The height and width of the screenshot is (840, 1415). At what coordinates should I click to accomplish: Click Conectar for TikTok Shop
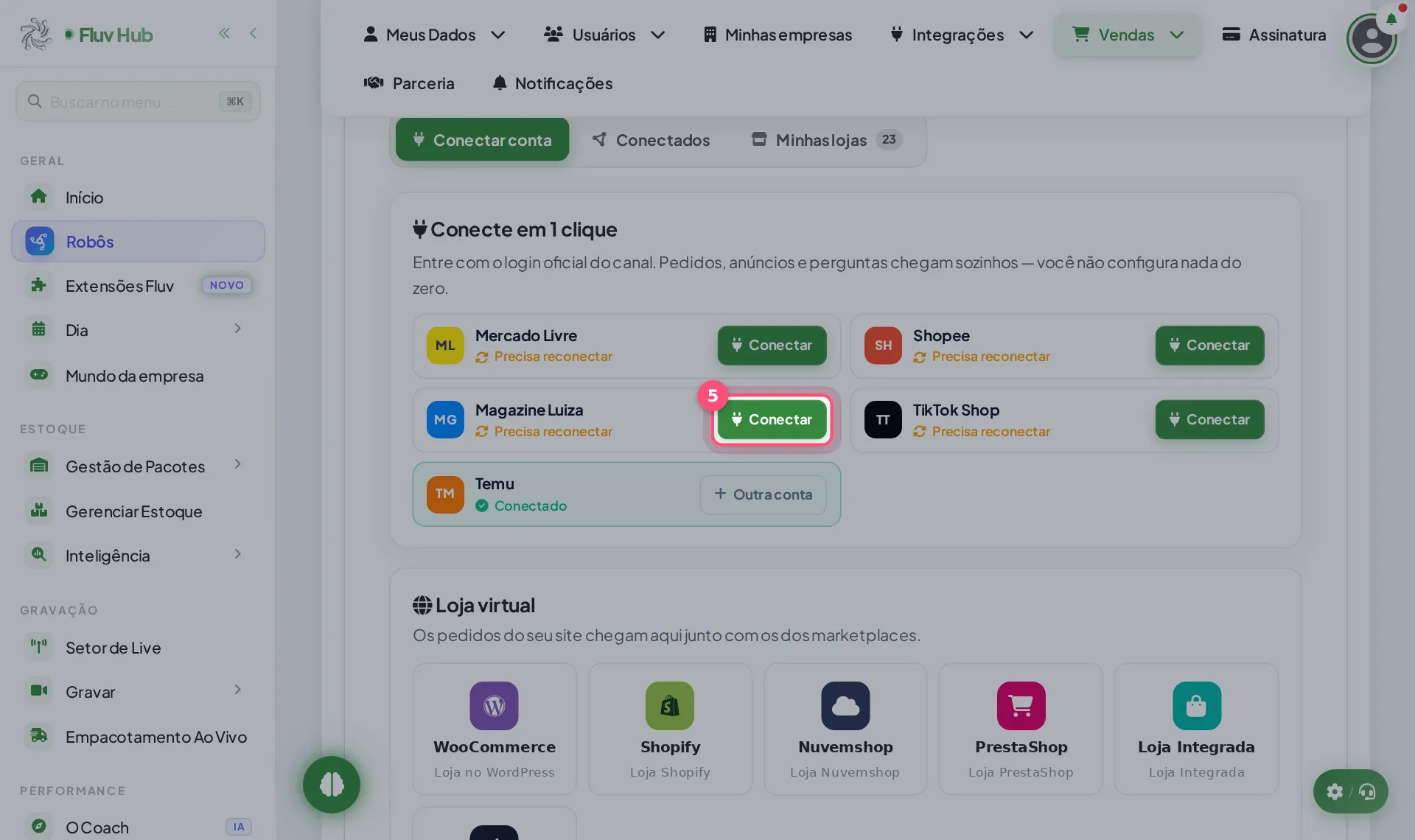coord(1209,419)
